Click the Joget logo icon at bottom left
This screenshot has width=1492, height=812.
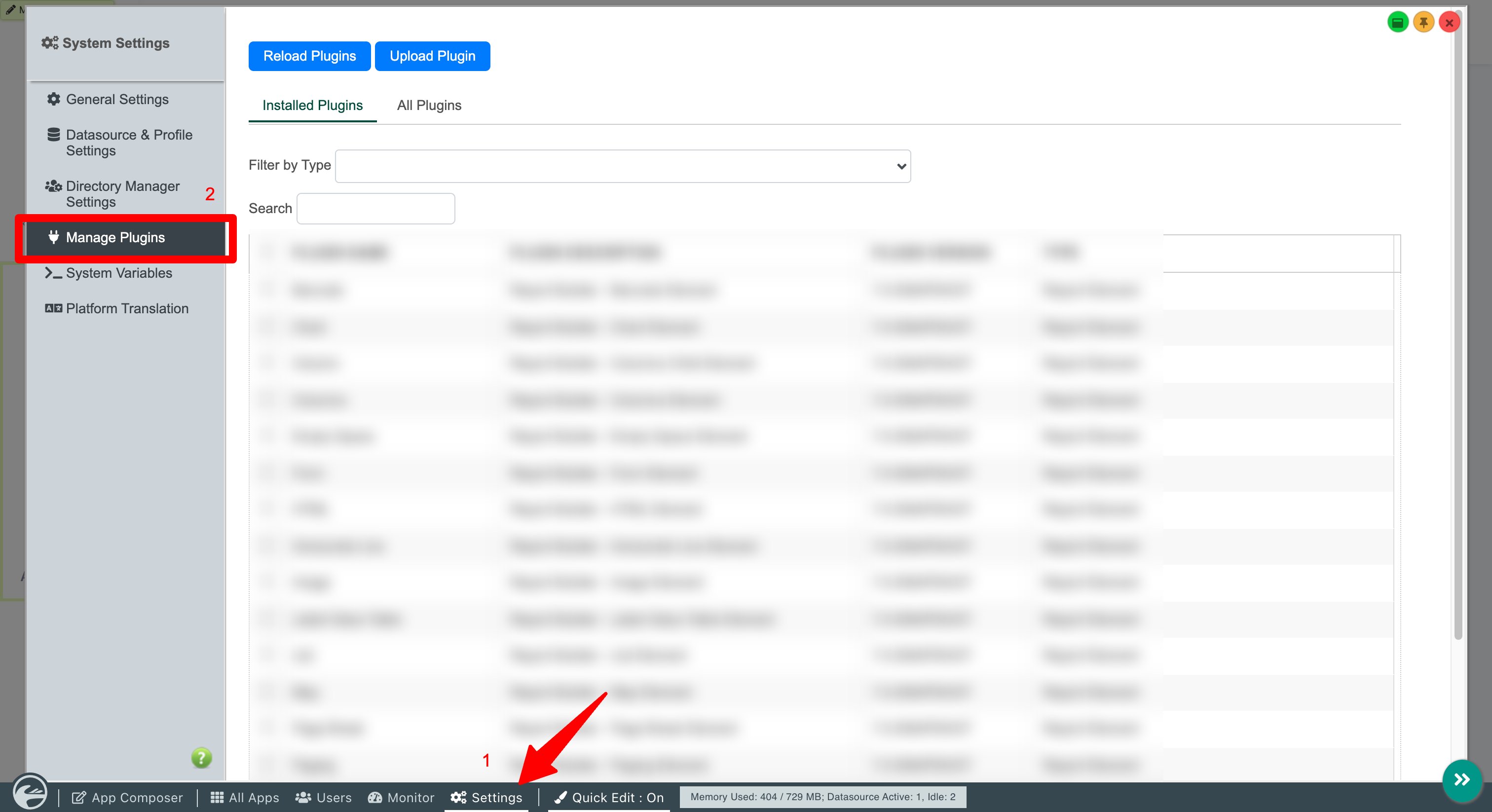[x=30, y=792]
